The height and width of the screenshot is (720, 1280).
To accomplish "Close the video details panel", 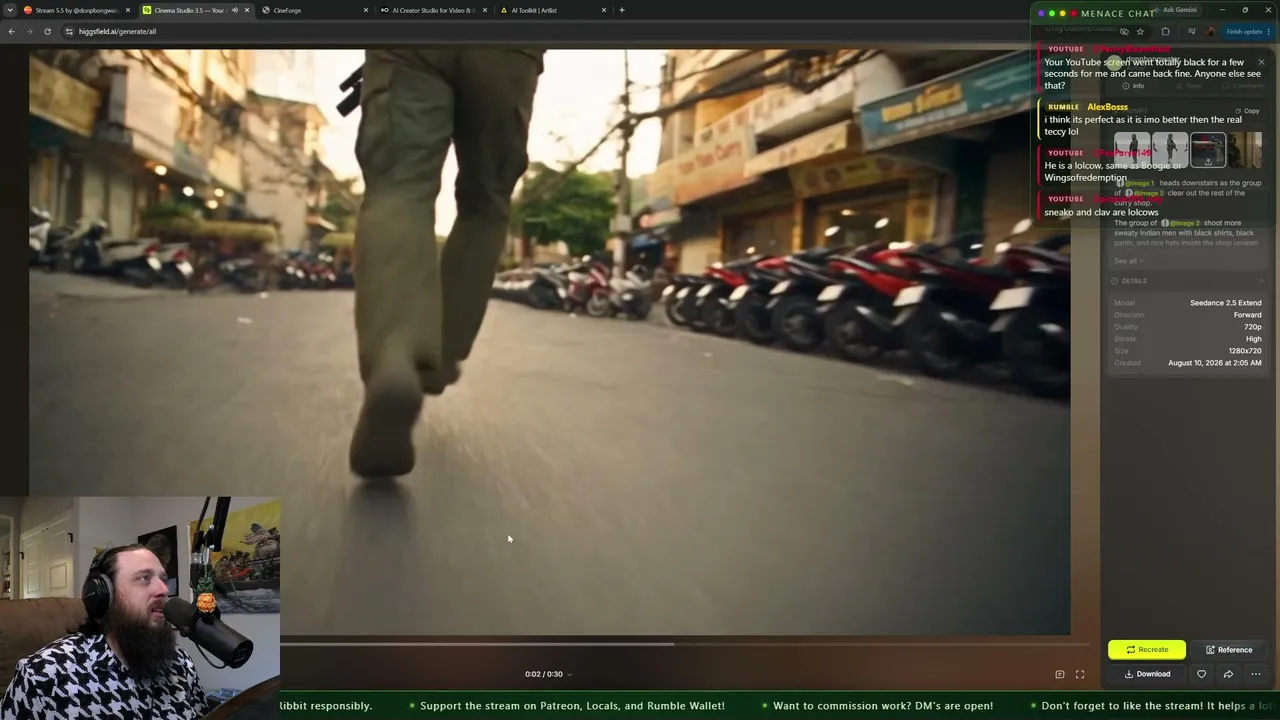I will click(x=1261, y=62).
